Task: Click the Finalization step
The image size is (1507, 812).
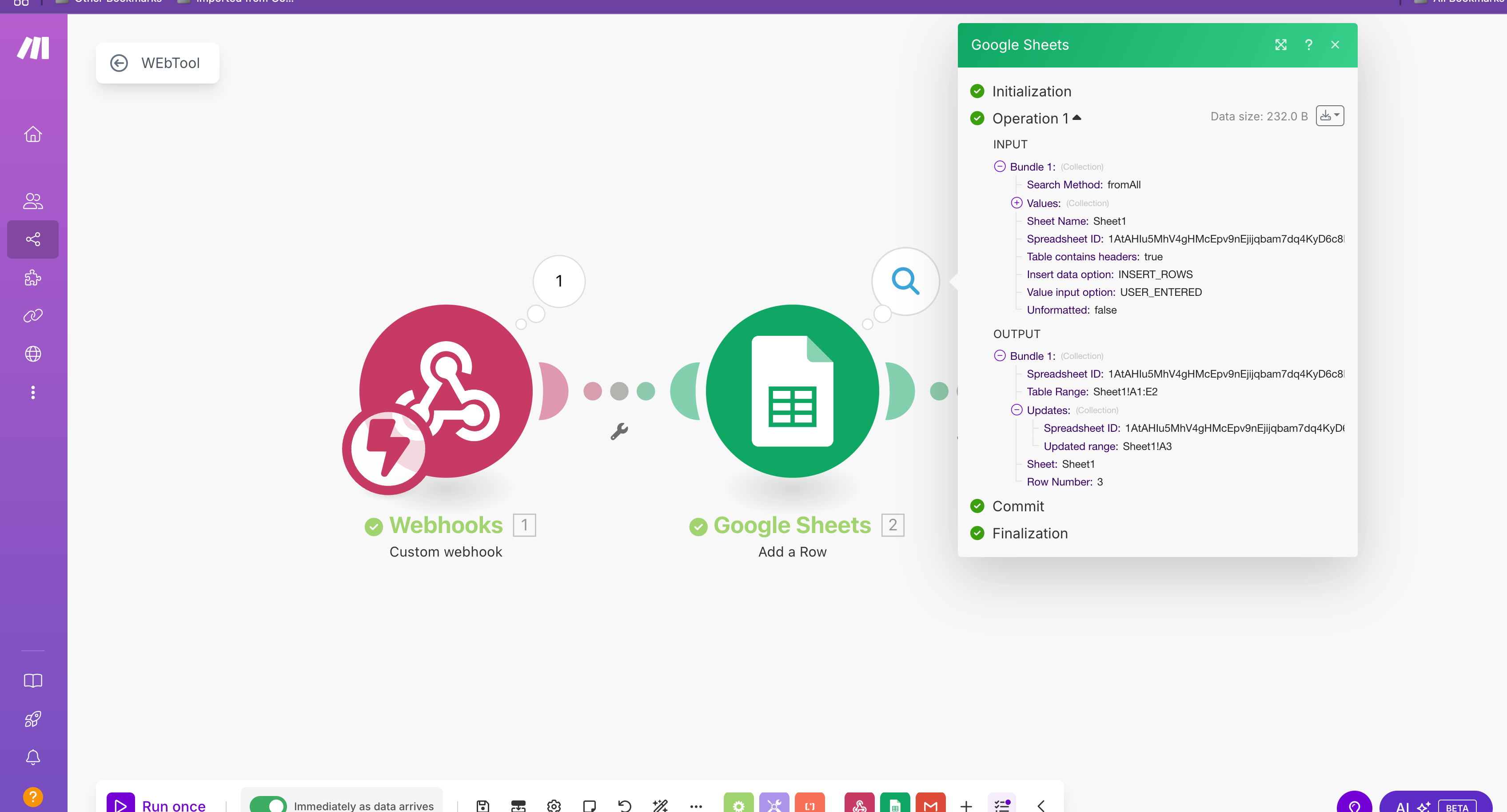Action: (x=1030, y=533)
